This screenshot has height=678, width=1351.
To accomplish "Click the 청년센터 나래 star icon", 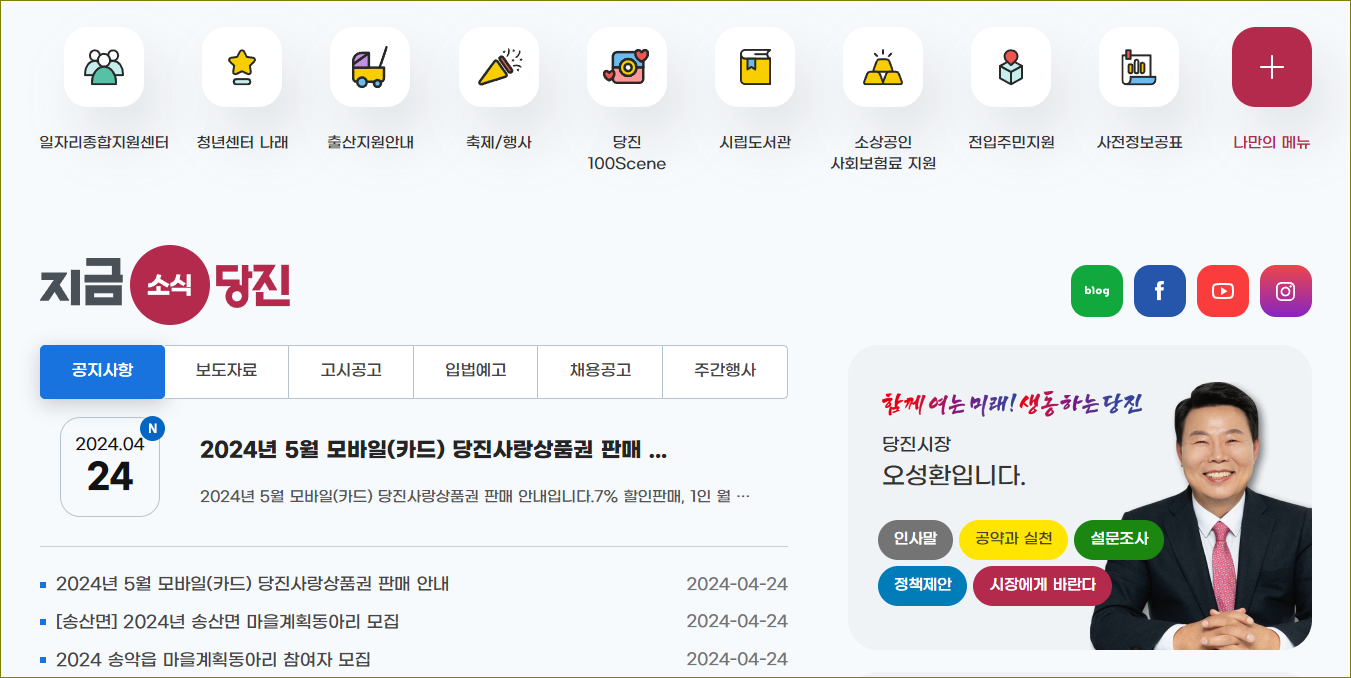I will pyautogui.click(x=241, y=66).
